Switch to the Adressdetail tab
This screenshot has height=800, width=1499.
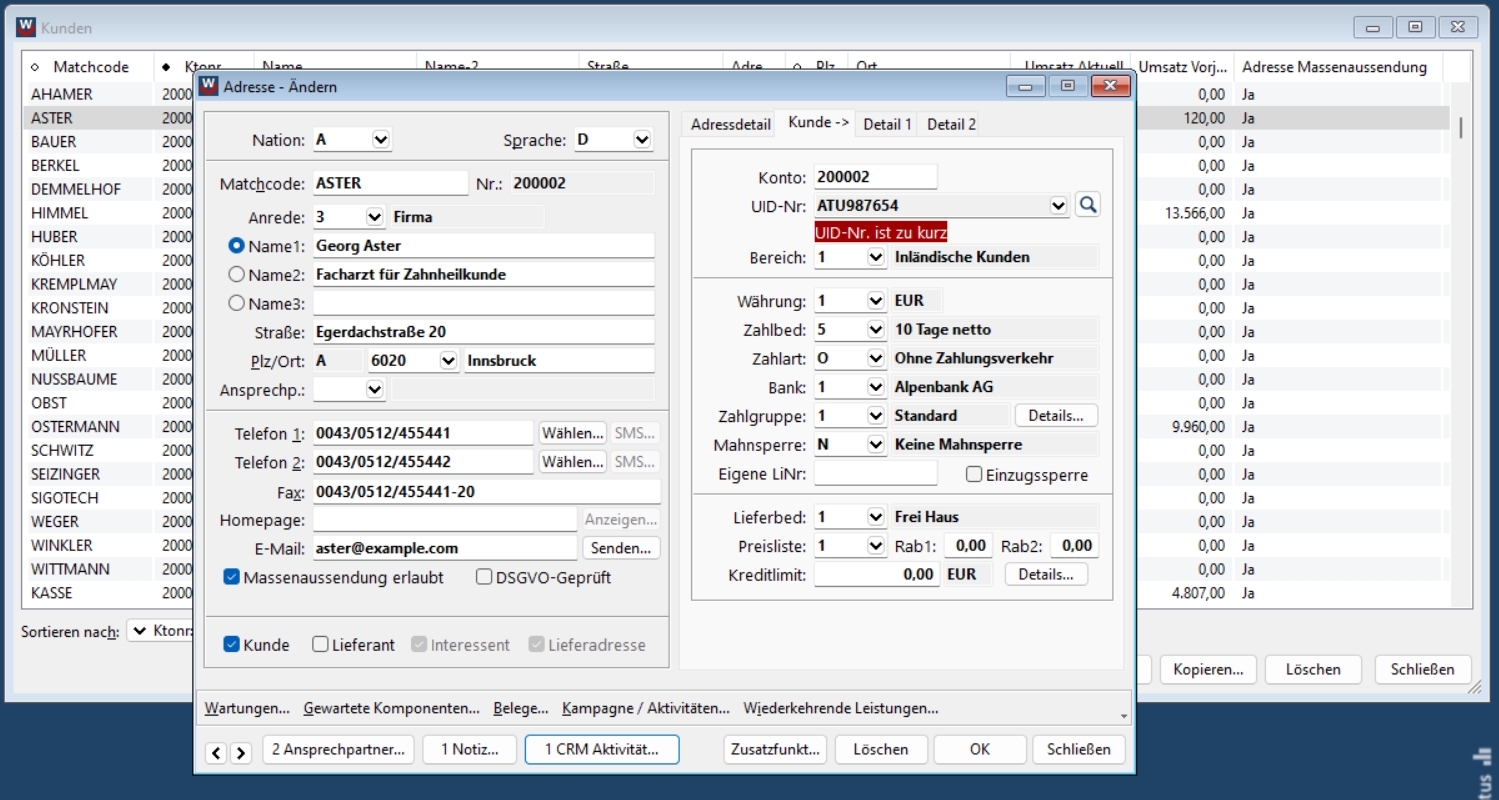731,124
